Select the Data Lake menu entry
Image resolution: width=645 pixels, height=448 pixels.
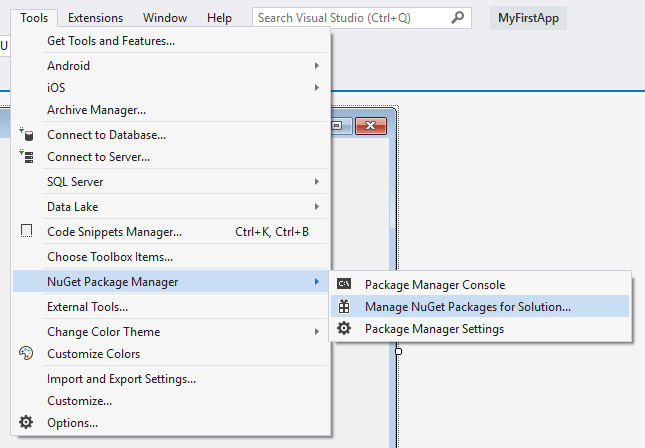tap(171, 207)
